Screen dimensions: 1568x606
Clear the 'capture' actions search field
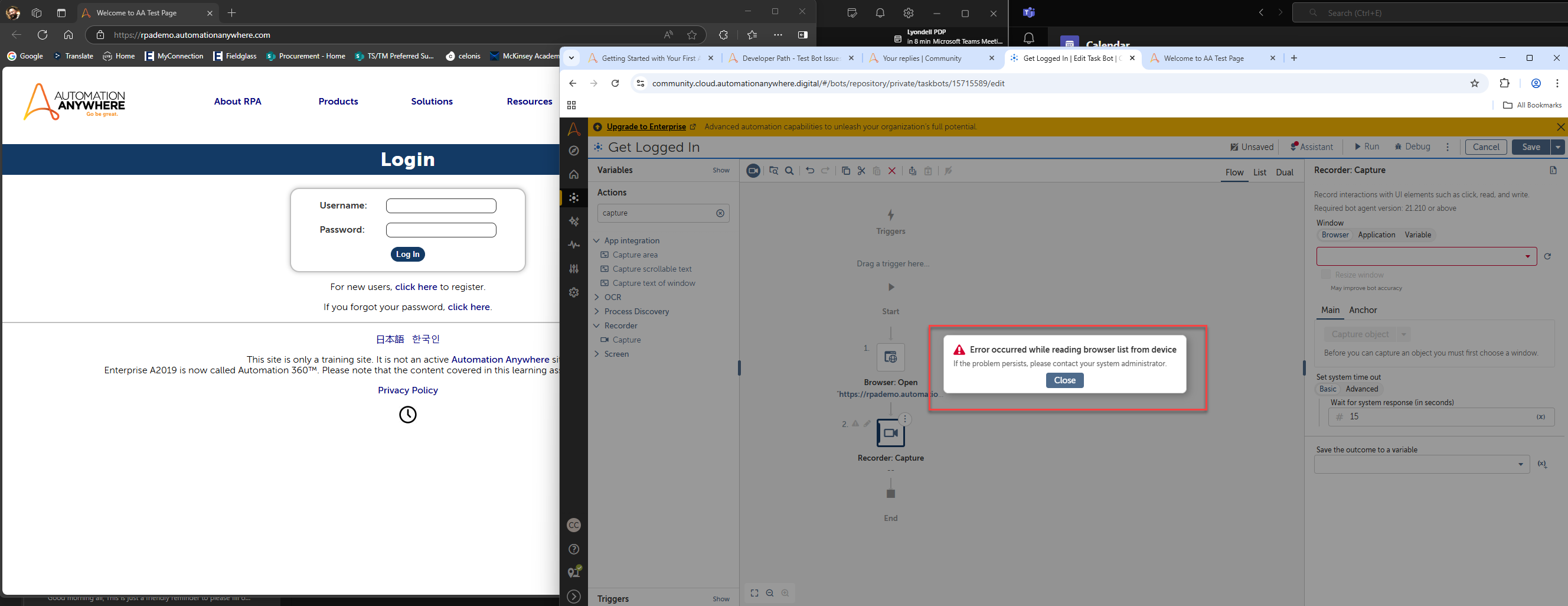click(x=720, y=213)
